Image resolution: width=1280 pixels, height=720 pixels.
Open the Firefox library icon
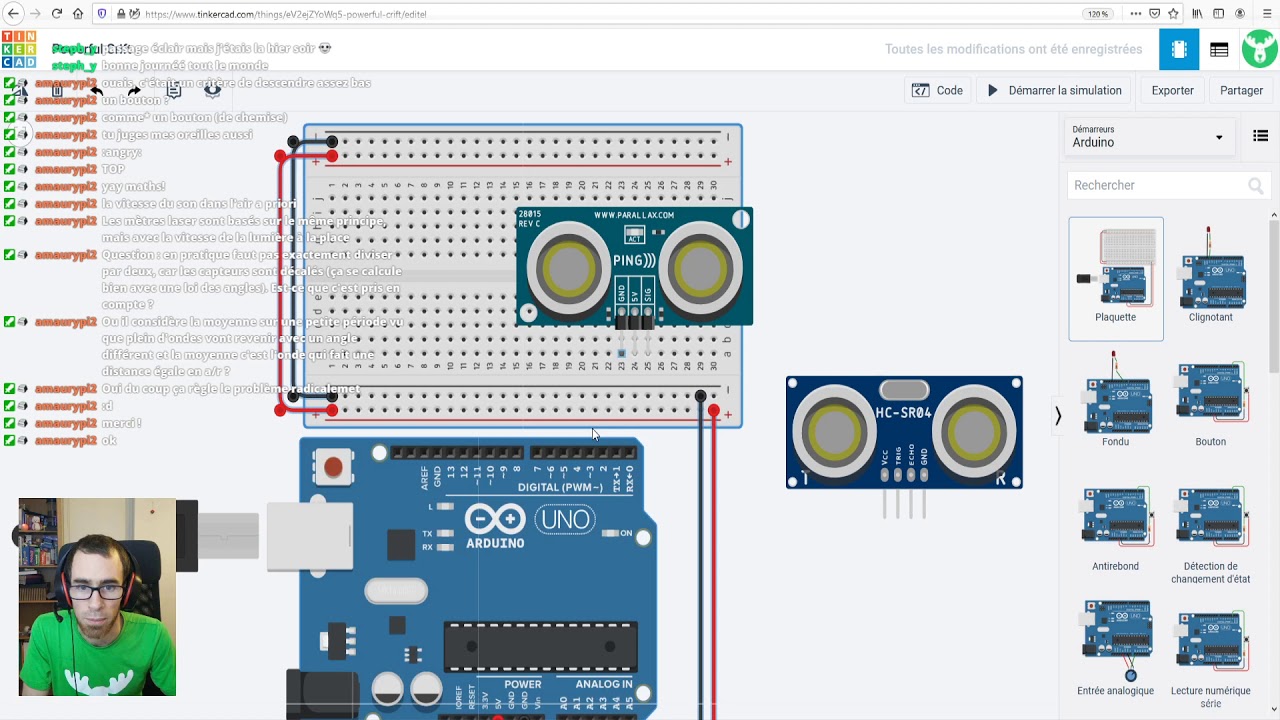1197,14
